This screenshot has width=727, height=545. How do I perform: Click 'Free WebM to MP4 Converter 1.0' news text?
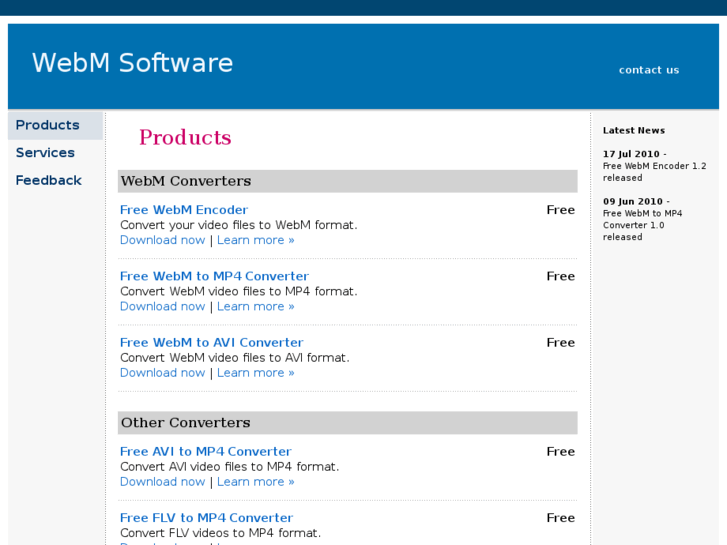(x=642, y=219)
